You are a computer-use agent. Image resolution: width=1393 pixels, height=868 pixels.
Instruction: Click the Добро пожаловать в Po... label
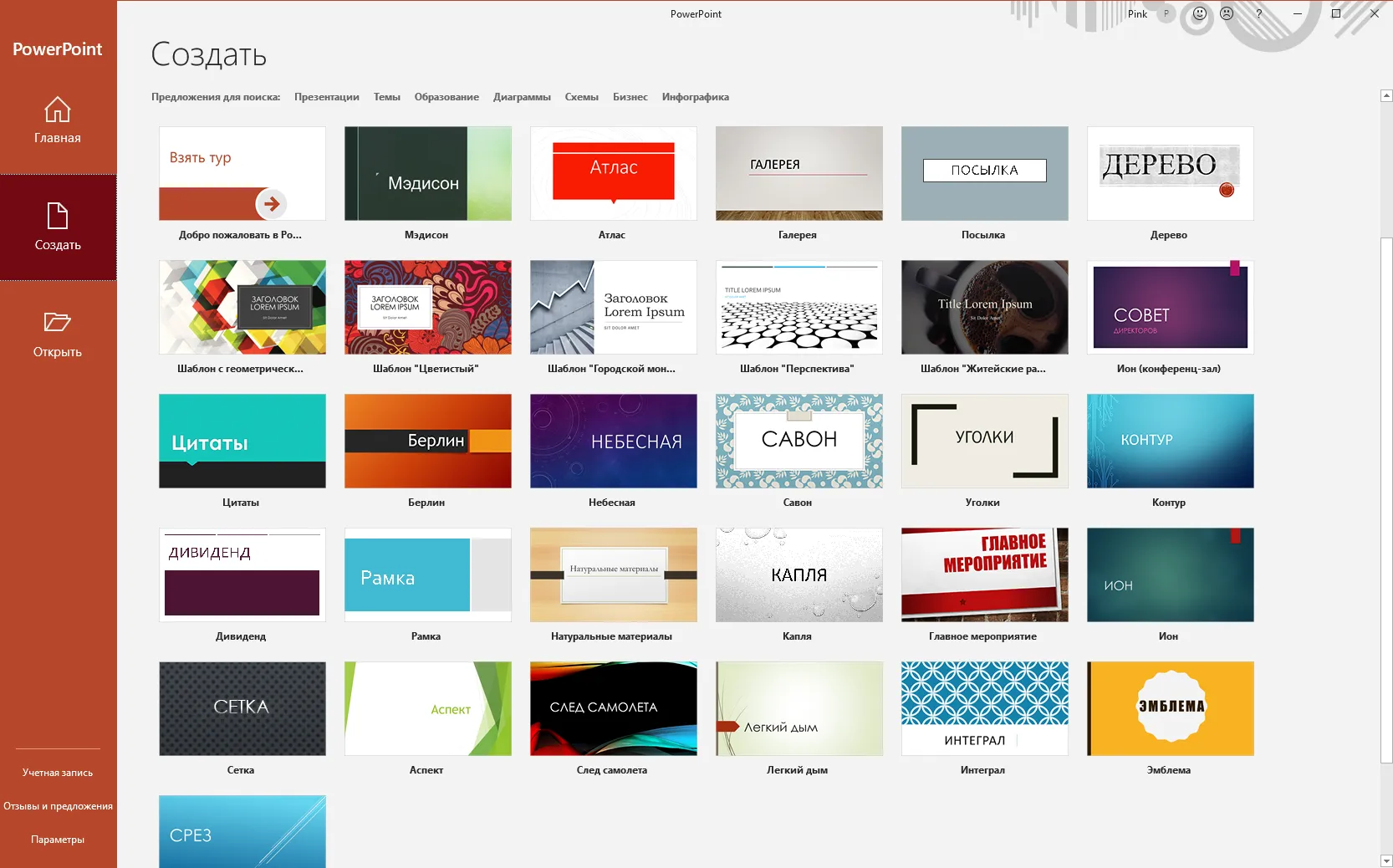pyautogui.click(x=240, y=235)
